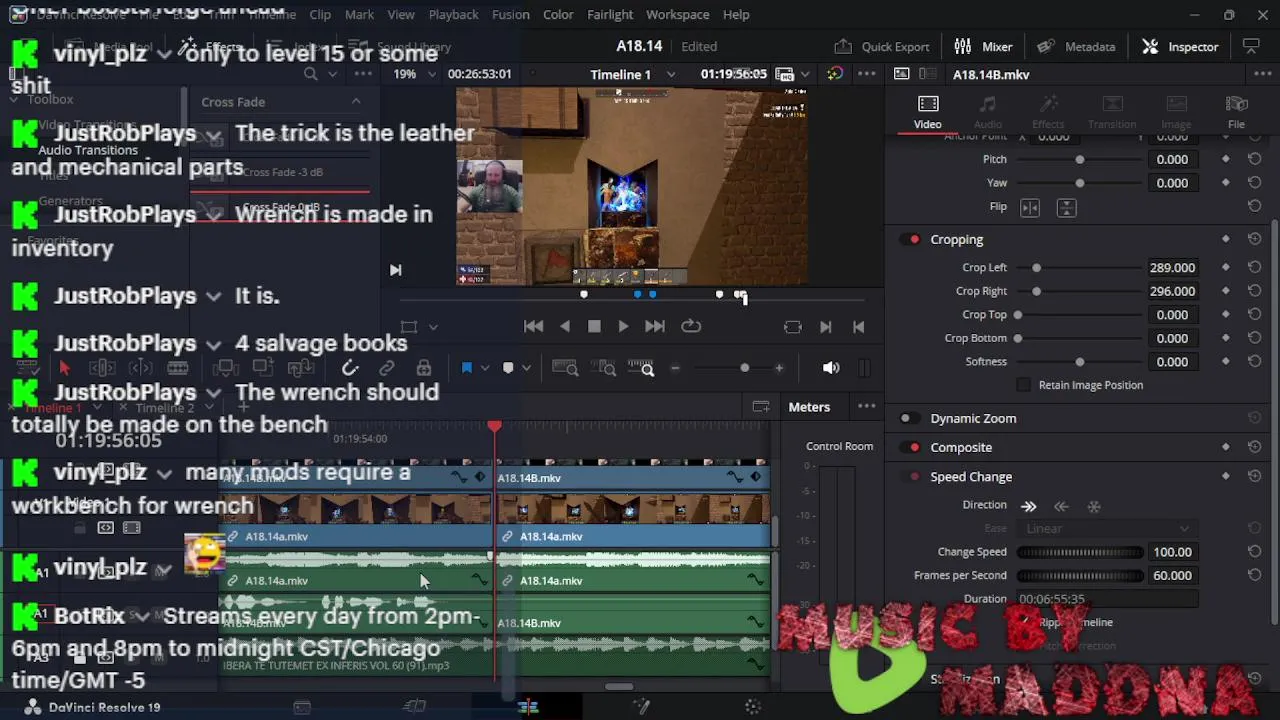Open the Fusion menu
This screenshot has width=1280, height=720.
[510, 14]
